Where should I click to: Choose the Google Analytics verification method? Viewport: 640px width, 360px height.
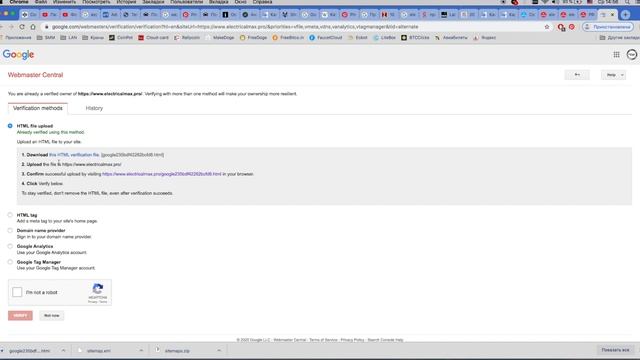coord(10,246)
